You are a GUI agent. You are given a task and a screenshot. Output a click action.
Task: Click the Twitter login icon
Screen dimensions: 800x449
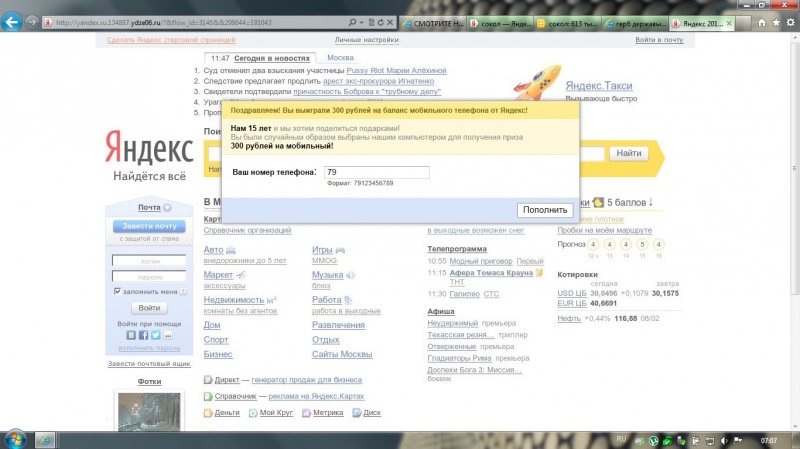pyautogui.click(x=154, y=335)
